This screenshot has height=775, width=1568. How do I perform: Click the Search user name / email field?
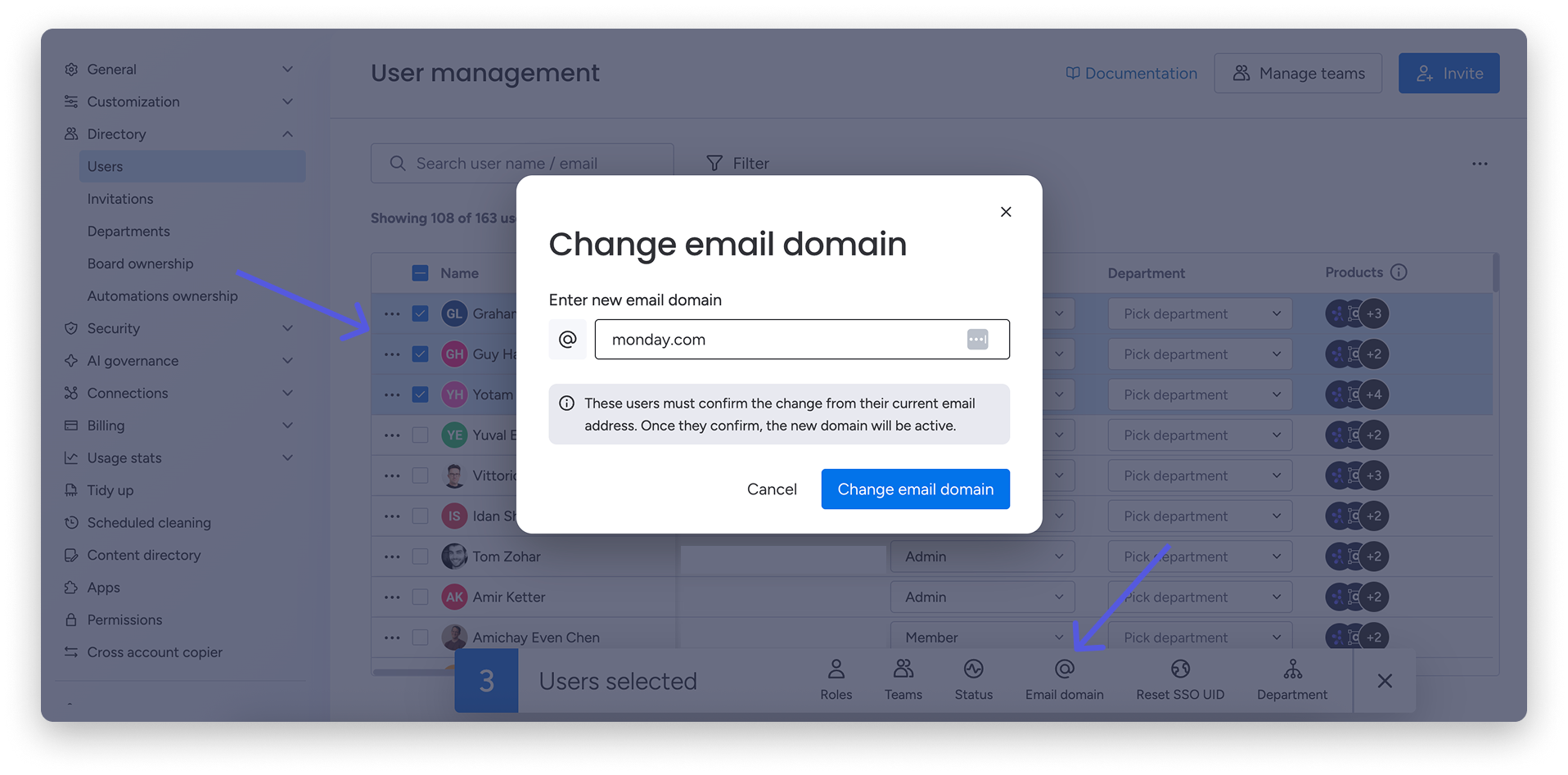click(x=522, y=164)
